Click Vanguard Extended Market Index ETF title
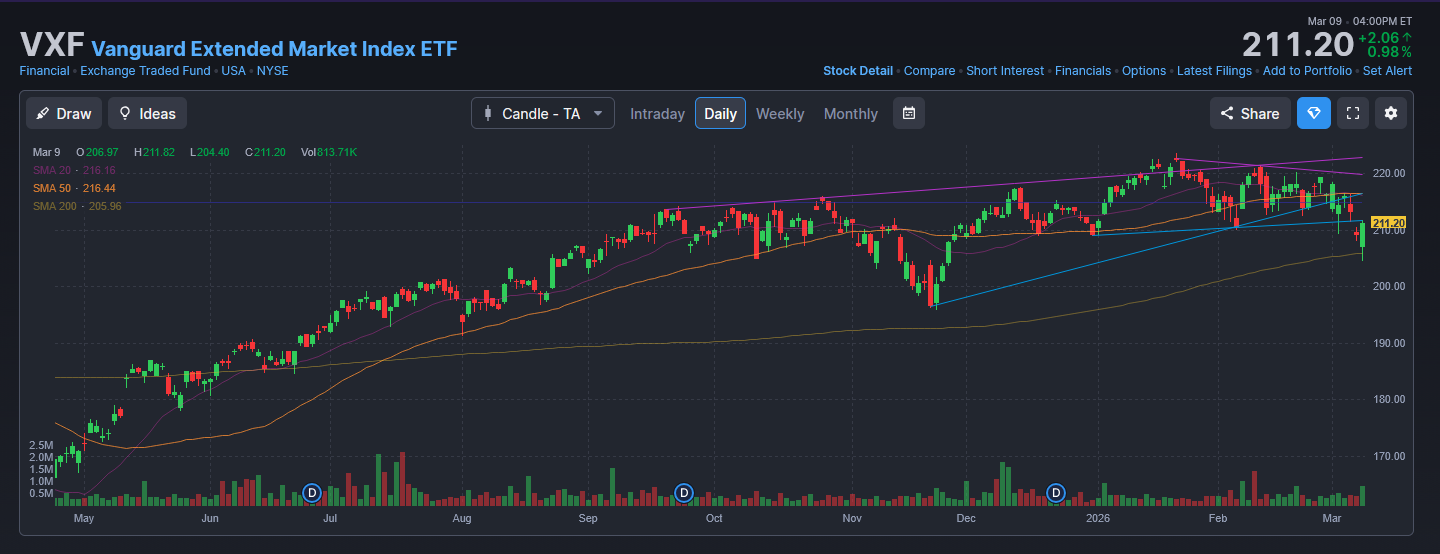1440x554 pixels. pyautogui.click(x=274, y=48)
